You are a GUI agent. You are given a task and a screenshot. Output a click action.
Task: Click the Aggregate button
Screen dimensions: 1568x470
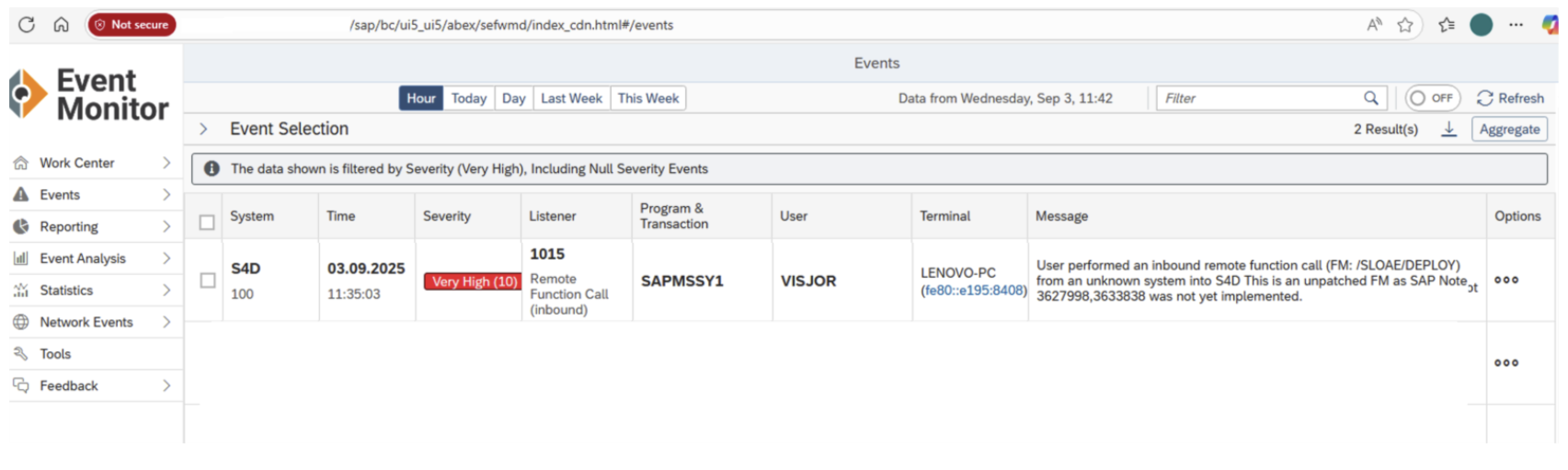coord(1509,129)
